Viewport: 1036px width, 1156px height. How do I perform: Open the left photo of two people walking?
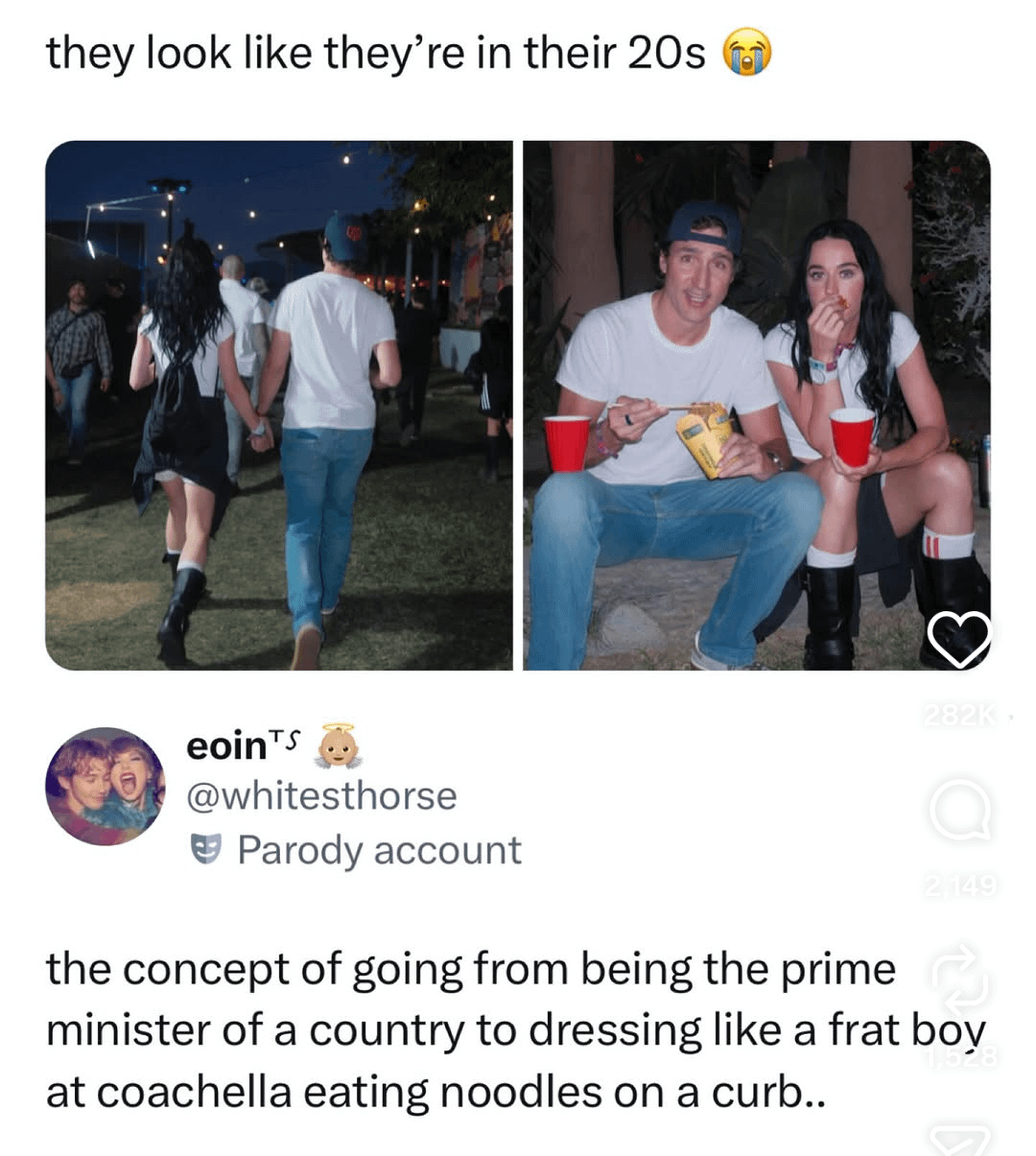279,405
